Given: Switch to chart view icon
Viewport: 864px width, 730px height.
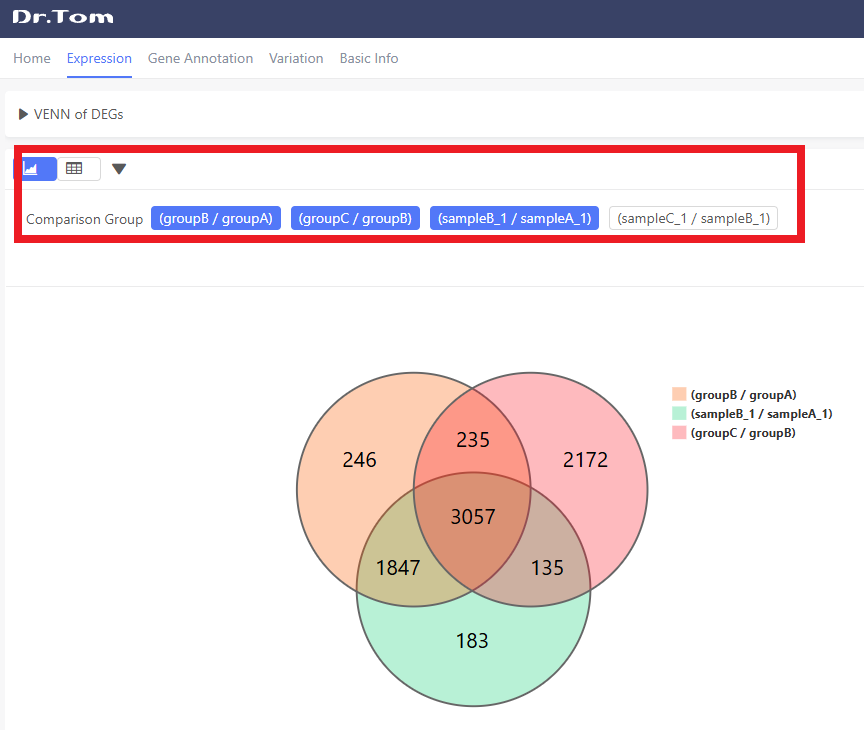Looking at the screenshot, I should point(36,169).
